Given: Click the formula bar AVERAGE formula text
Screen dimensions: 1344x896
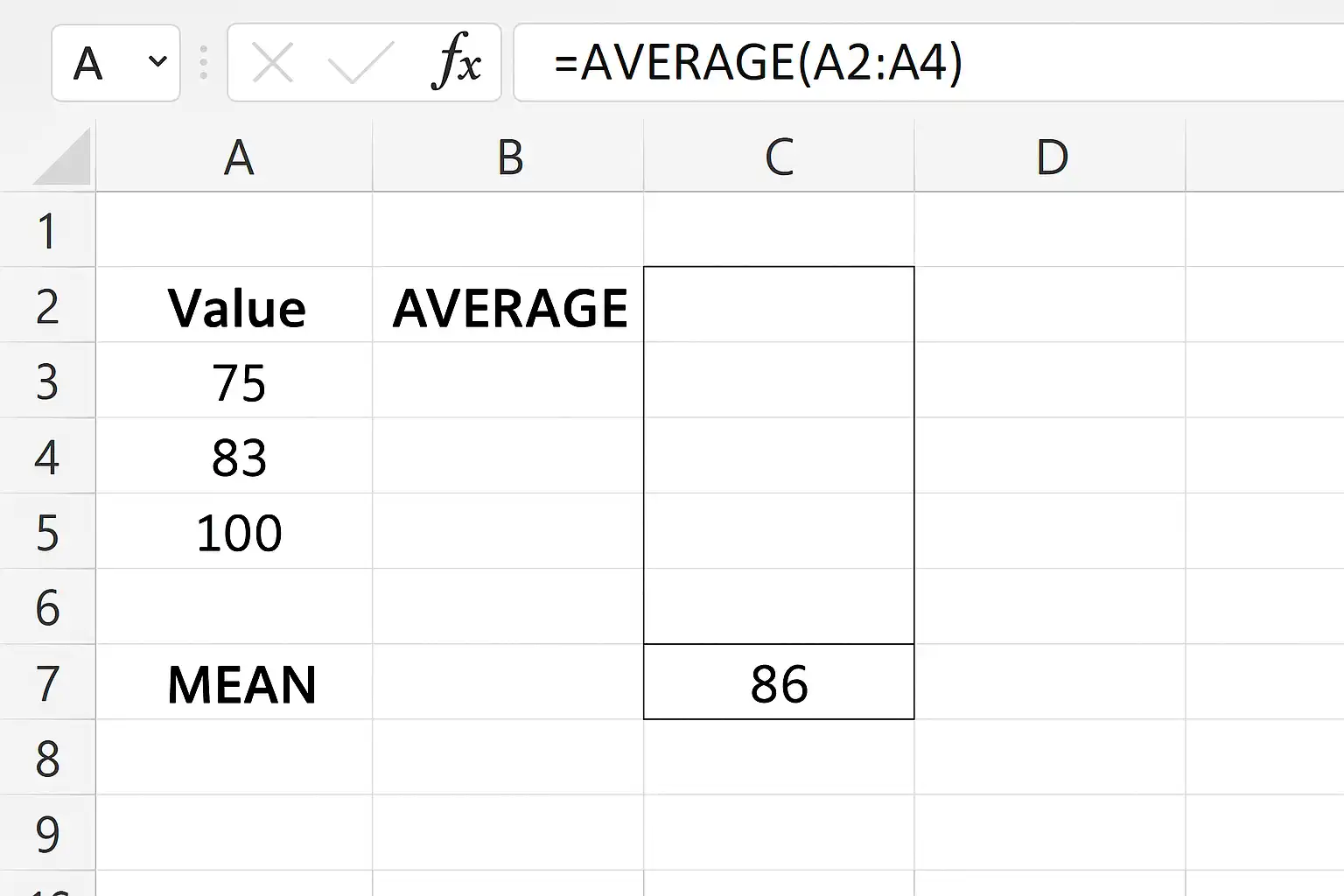Looking at the screenshot, I should [x=758, y=63].
